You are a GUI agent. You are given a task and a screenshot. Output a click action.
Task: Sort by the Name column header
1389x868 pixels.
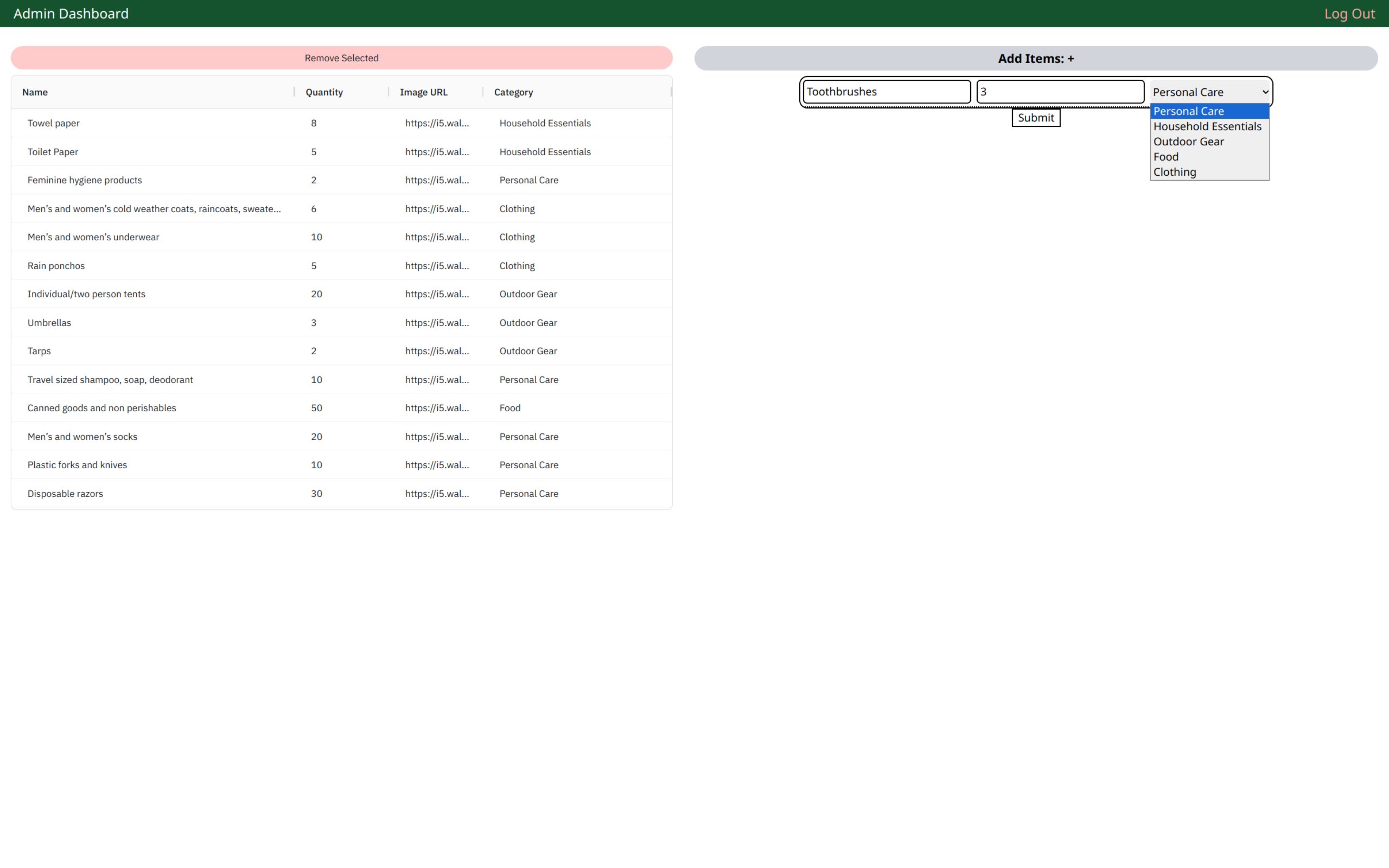tap(35, 92)
